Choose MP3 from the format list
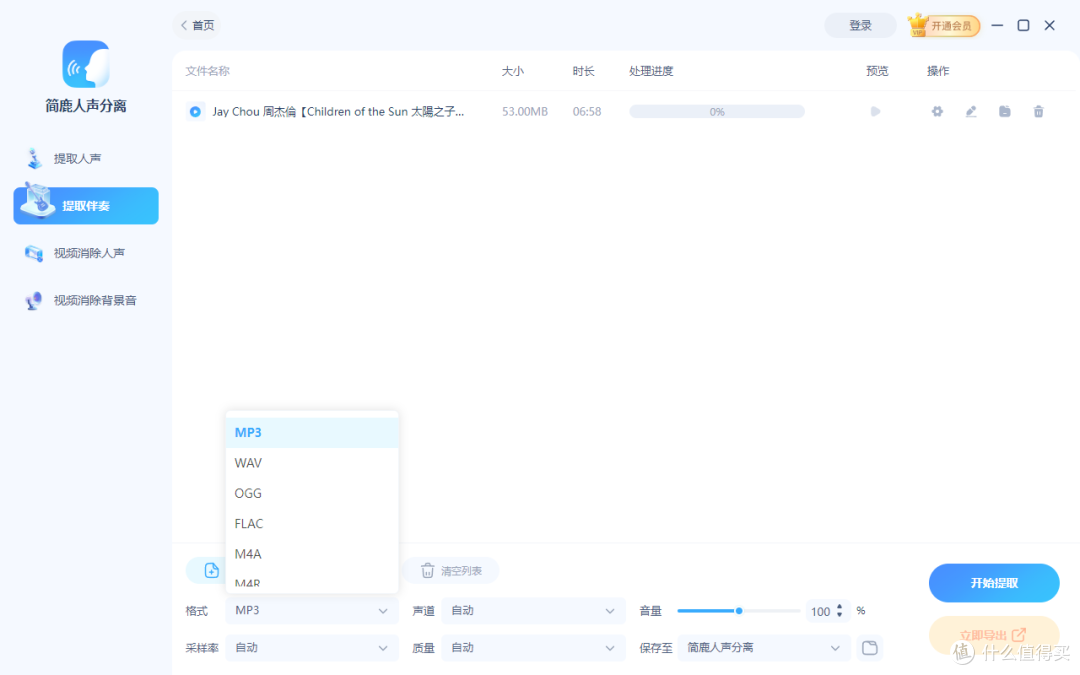The height and width of the screenshot is (675, 1080). click(x=312, y=433)
